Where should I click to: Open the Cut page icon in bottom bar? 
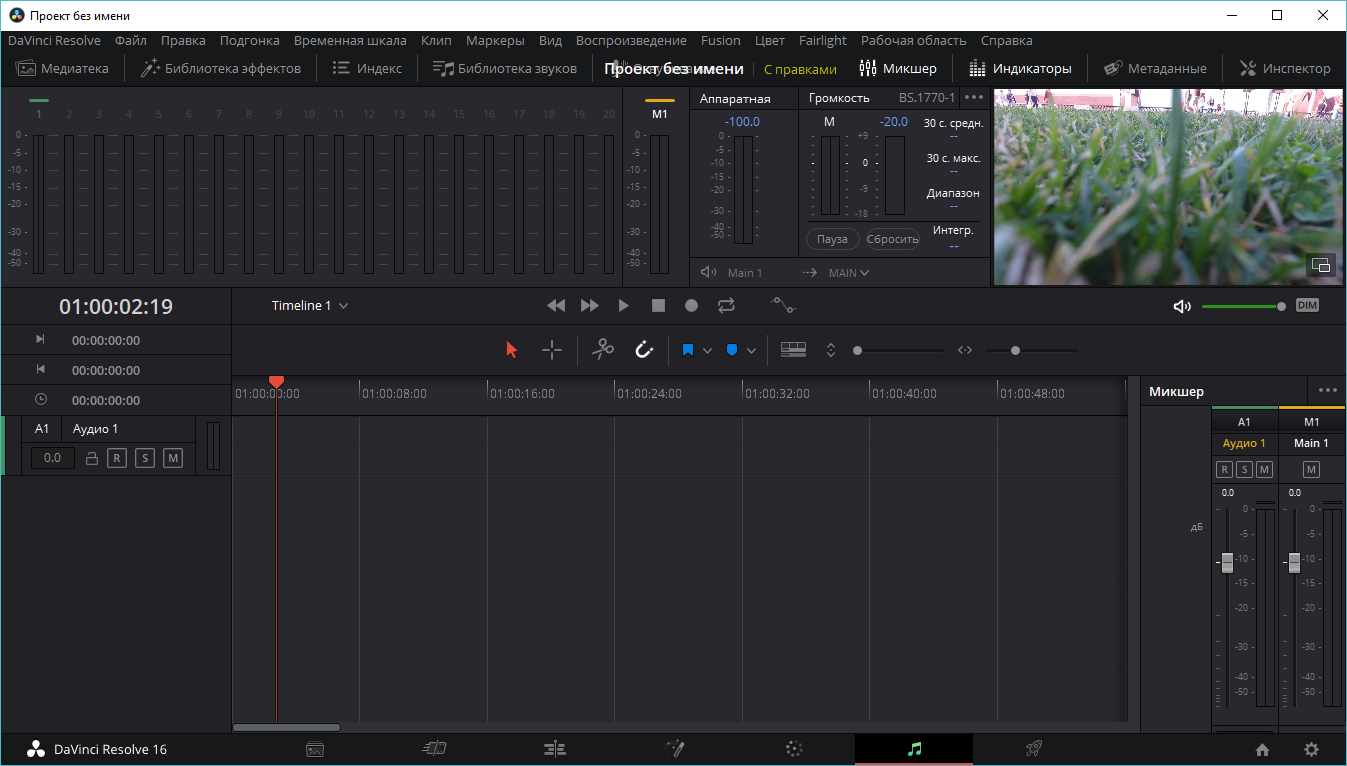pos(434,748)
